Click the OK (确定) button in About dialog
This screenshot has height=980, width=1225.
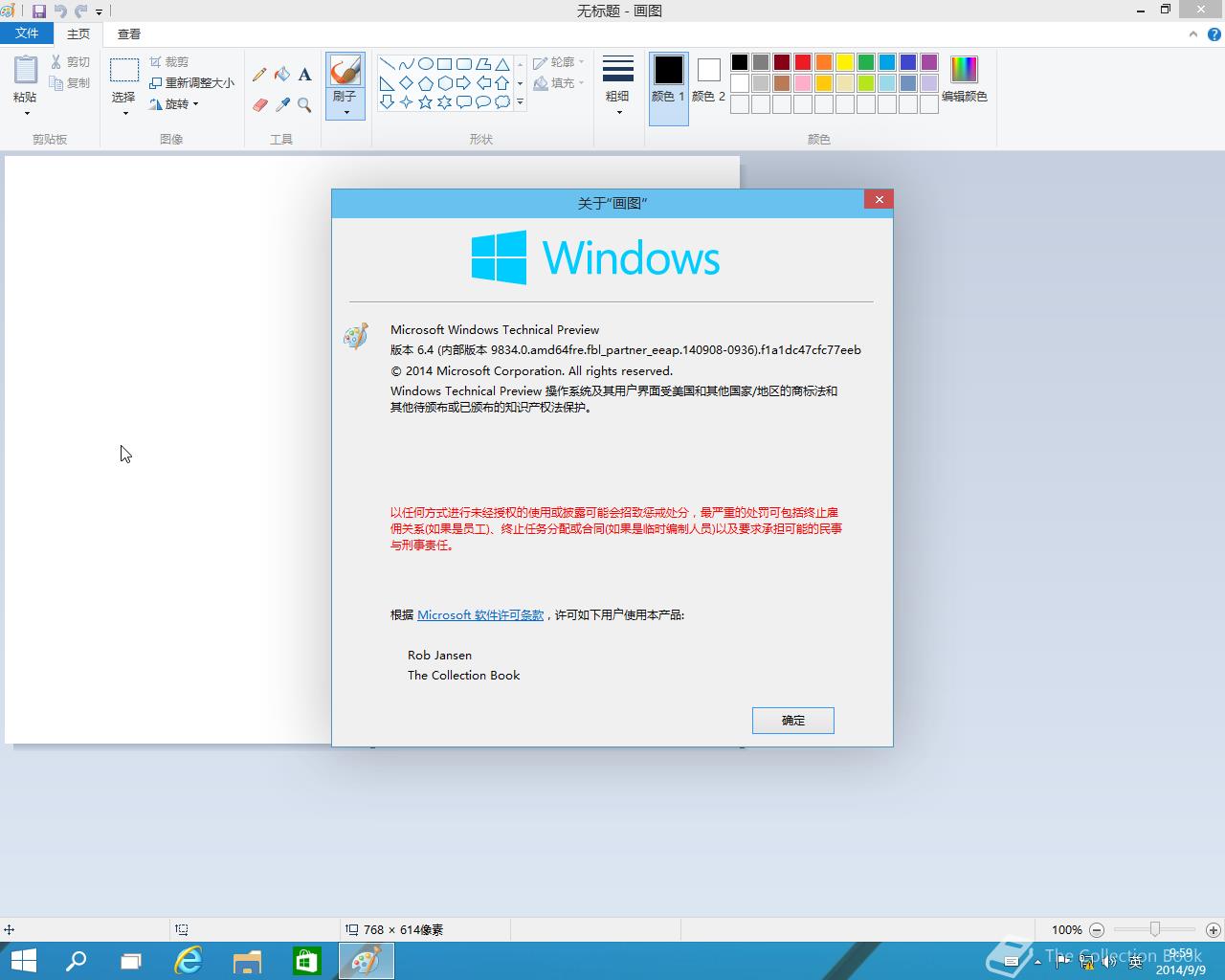click(x=793, y=721)
